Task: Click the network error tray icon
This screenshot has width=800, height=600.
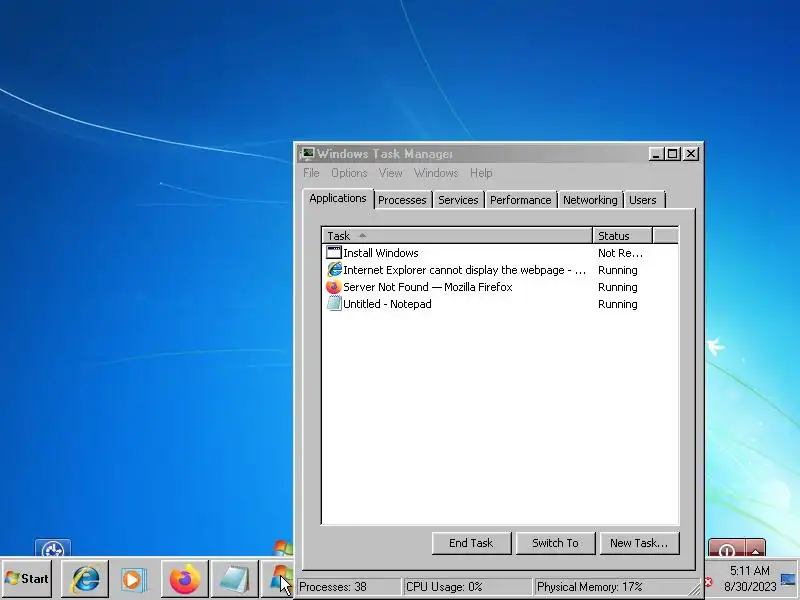Action: point(708,582)
